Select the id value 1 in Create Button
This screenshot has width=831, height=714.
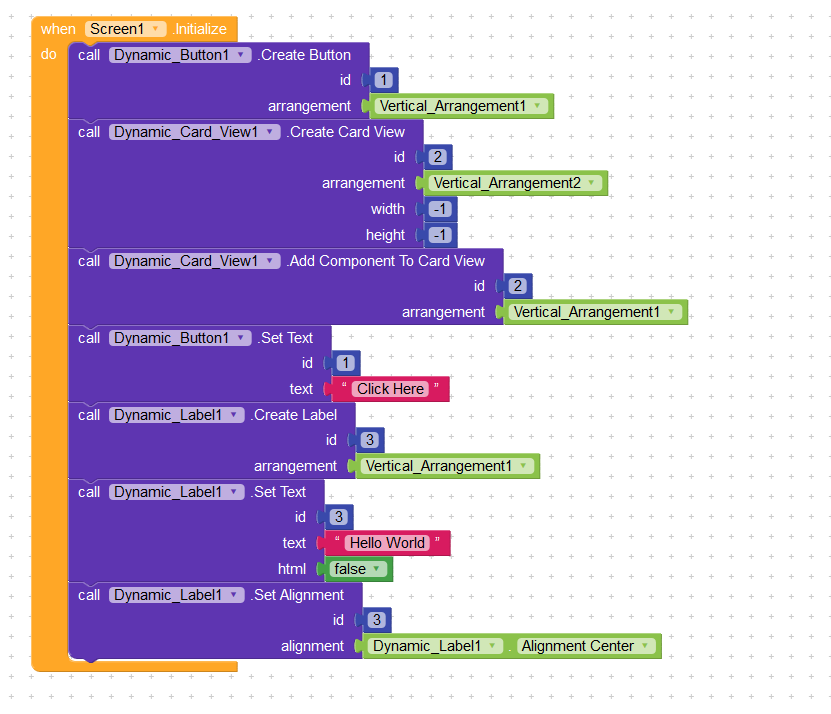(384, 81)
